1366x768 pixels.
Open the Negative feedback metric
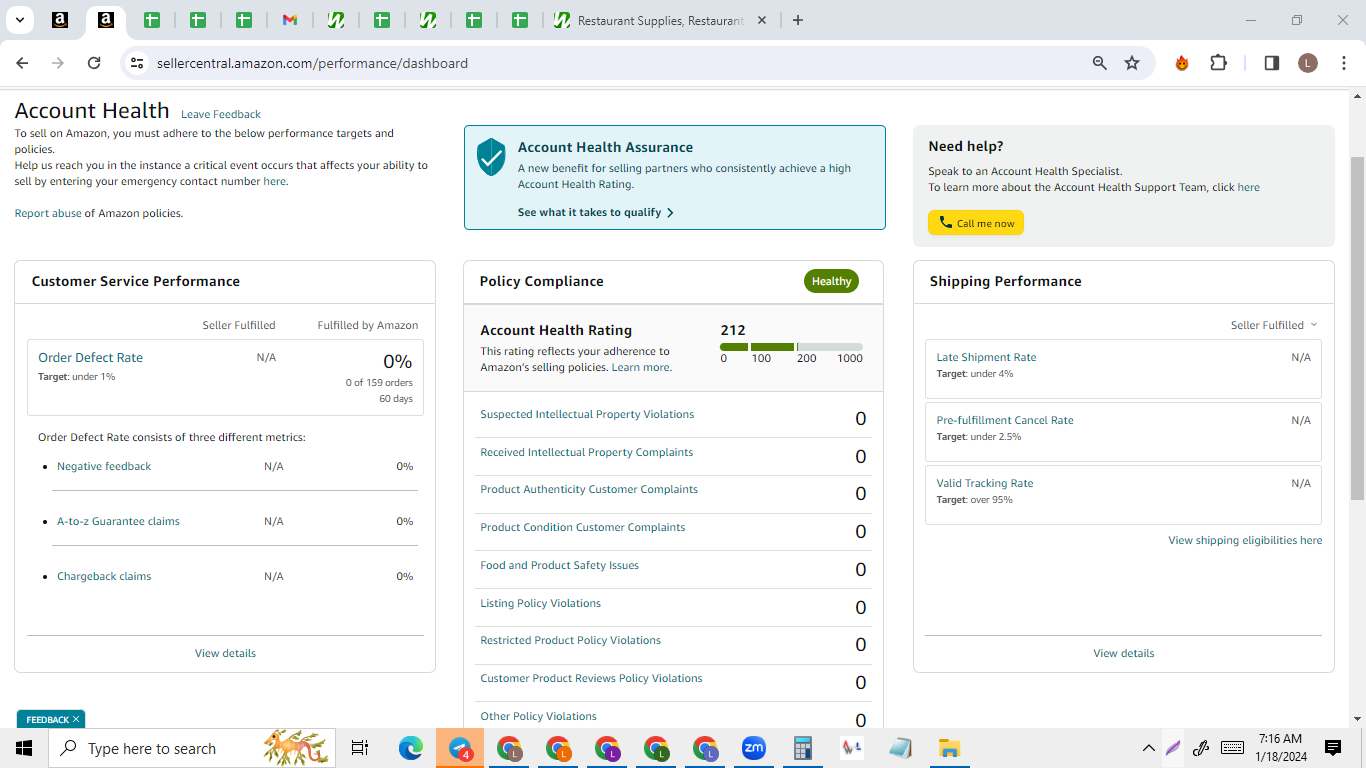(104, 466)
